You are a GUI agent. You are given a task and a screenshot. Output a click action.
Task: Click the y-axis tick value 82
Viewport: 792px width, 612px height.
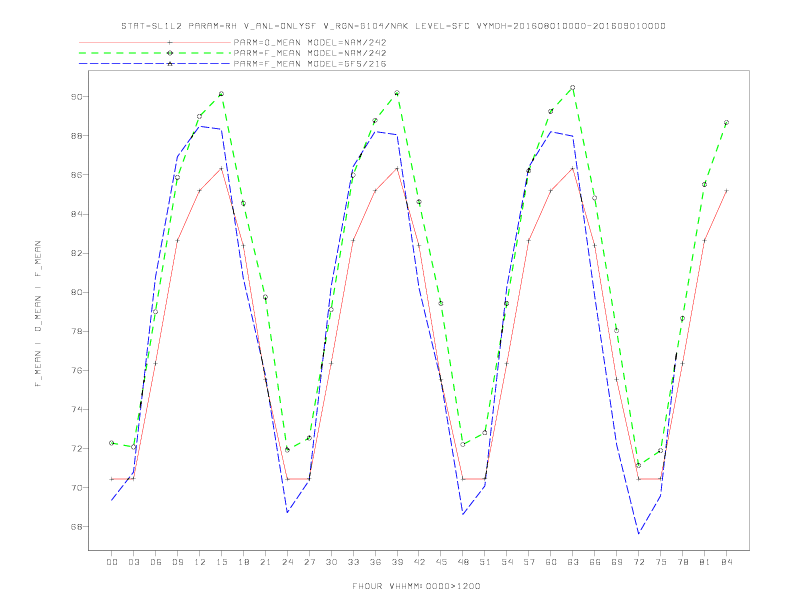pyautogui.click(x=77, y=253)
